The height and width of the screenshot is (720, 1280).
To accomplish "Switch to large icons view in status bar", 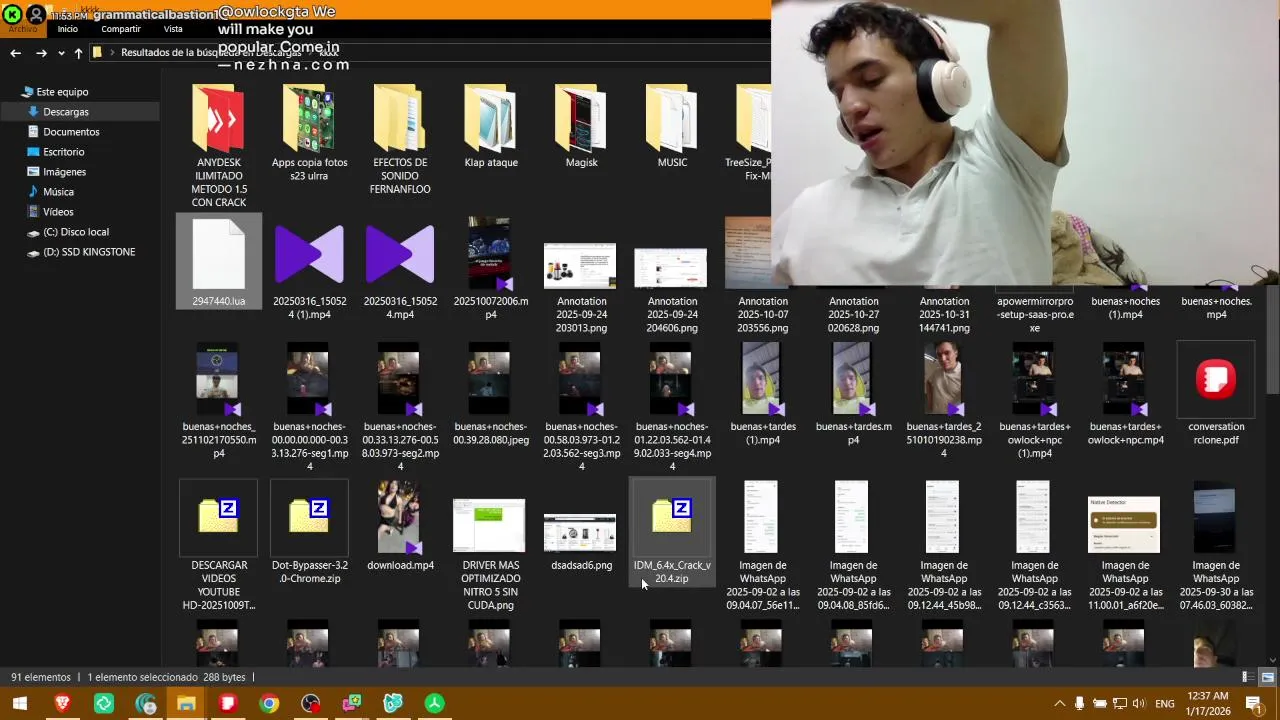I will [1267, 677].
